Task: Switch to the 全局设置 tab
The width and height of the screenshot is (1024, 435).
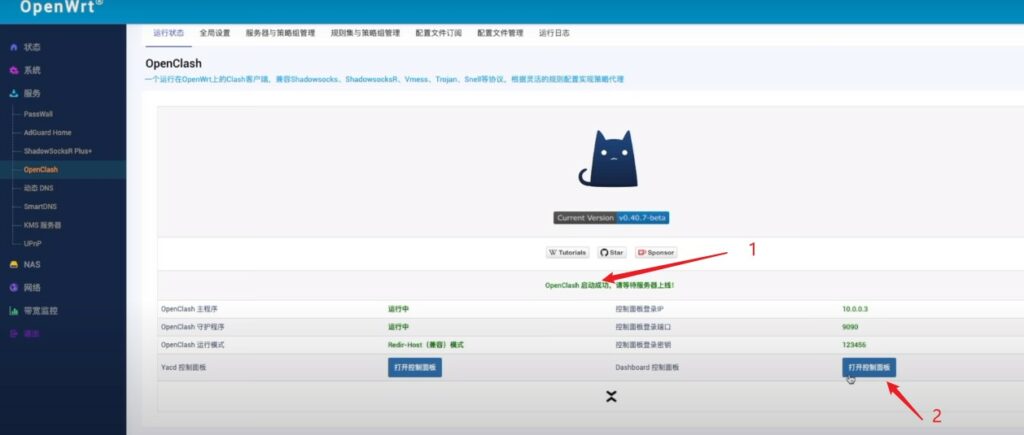Action: [x=215, y=33]
